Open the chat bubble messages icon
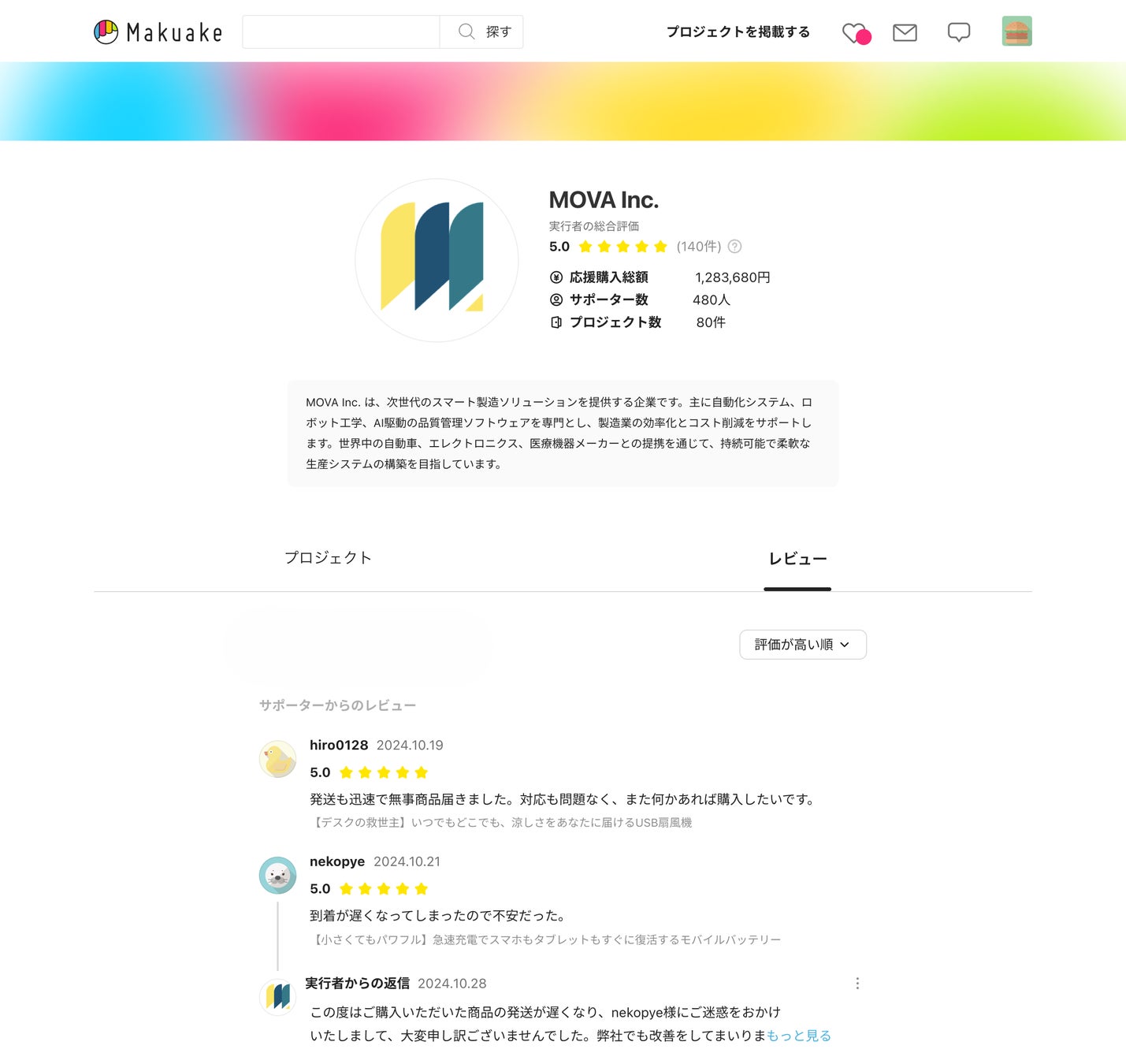The width and height of the screenshot is (1126, 1064). [959, 32]
